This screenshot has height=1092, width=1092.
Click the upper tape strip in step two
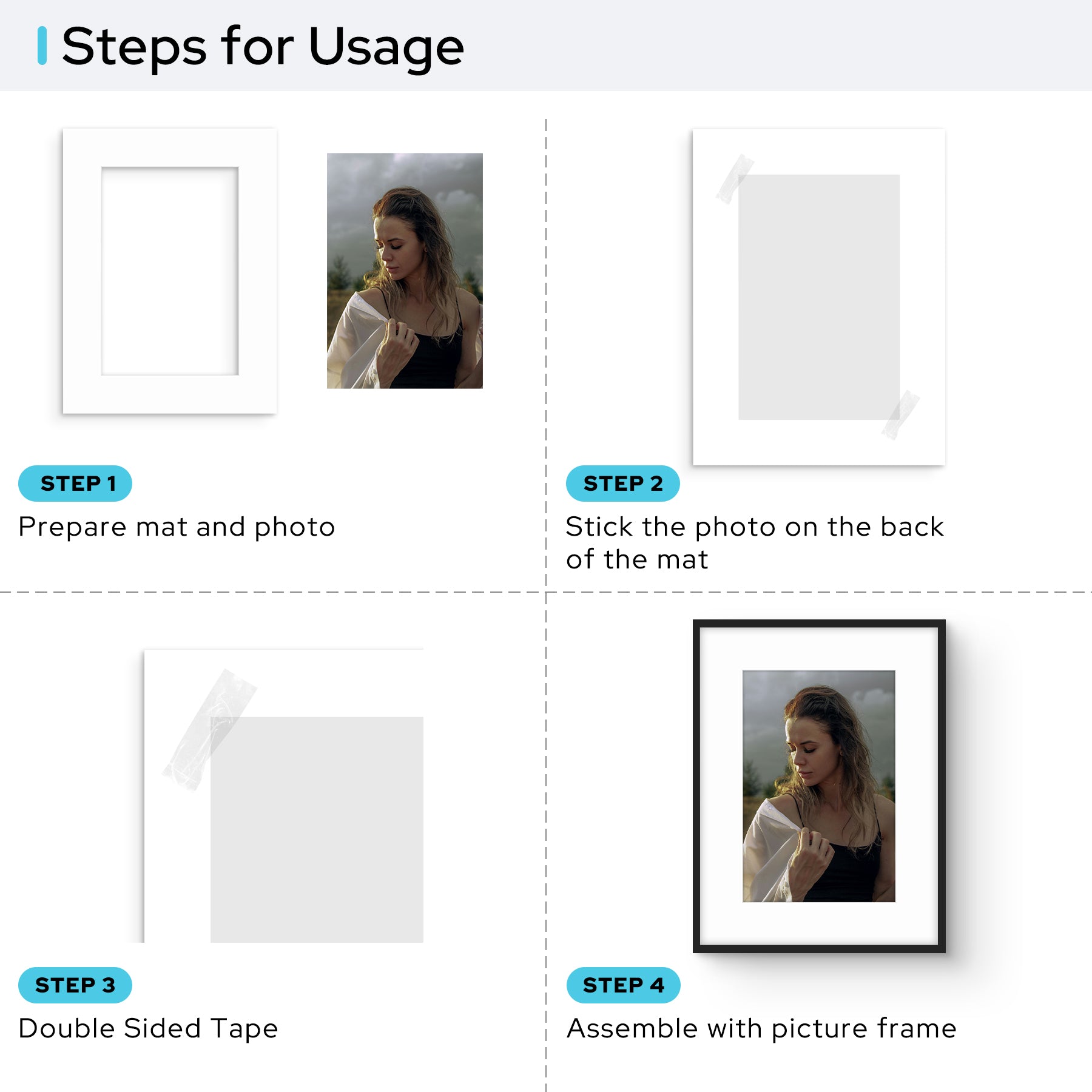point(735,180)
